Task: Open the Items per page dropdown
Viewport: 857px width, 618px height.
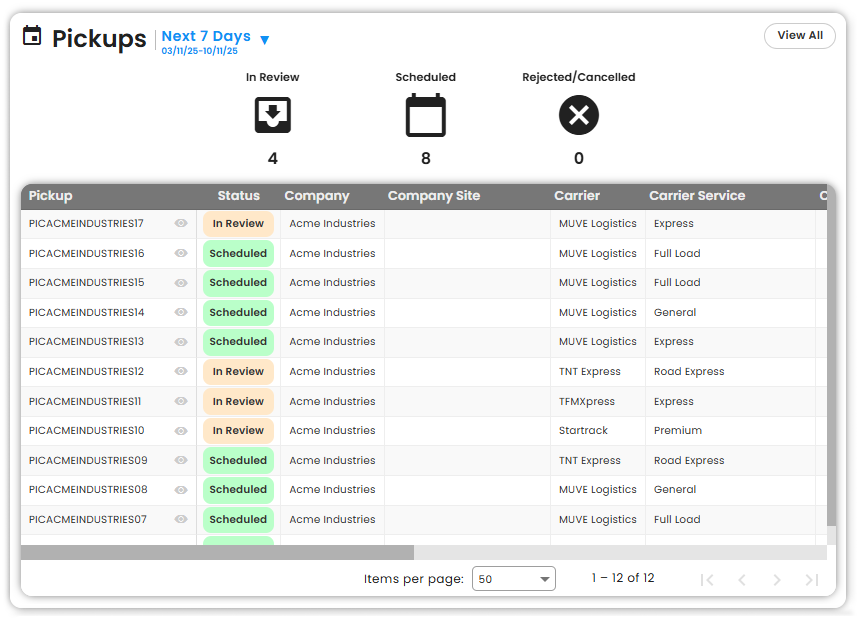Action: [513, 579]
